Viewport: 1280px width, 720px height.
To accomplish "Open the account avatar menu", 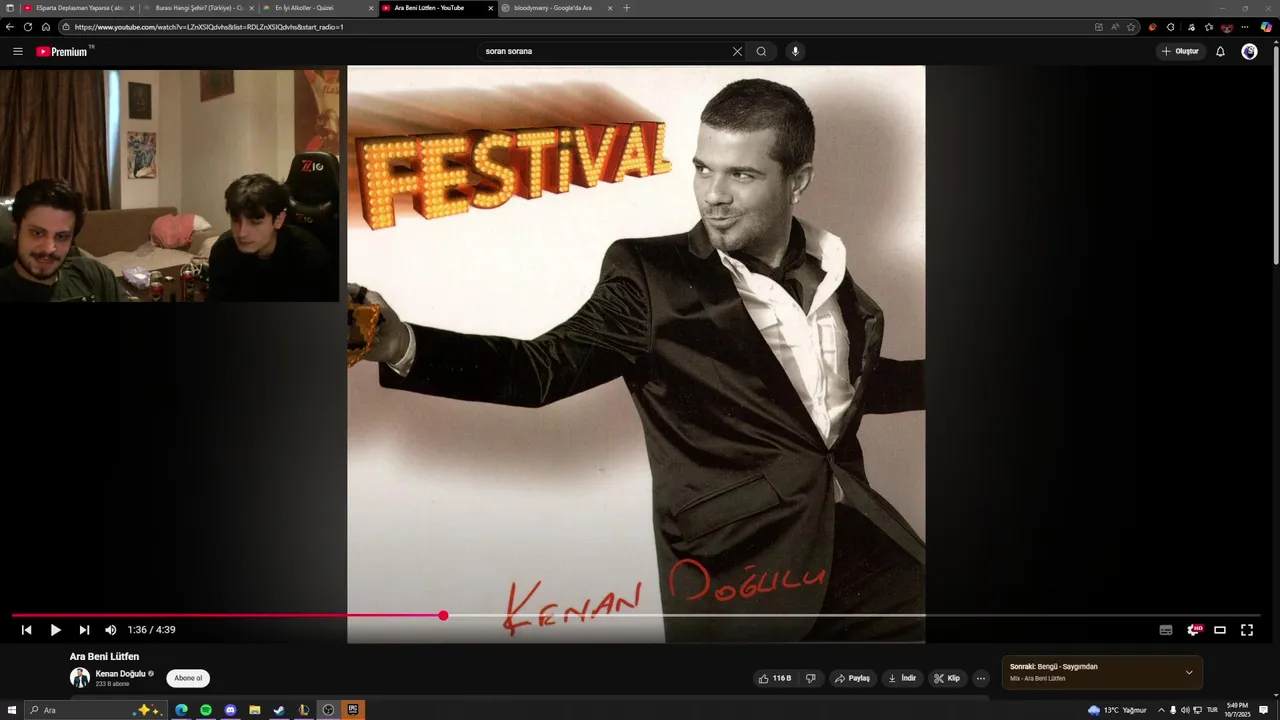I will pyautogui.click(x=1249, y=51).
